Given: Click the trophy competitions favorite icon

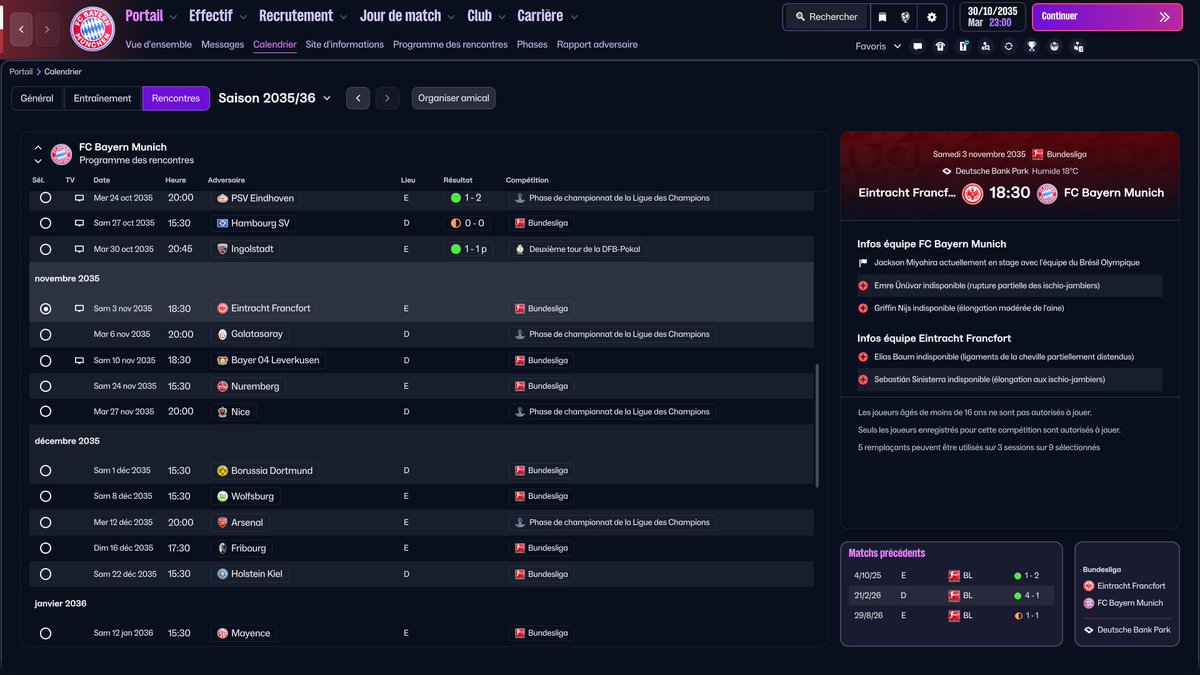Looking at the screenshot, I should point(1032,46).
